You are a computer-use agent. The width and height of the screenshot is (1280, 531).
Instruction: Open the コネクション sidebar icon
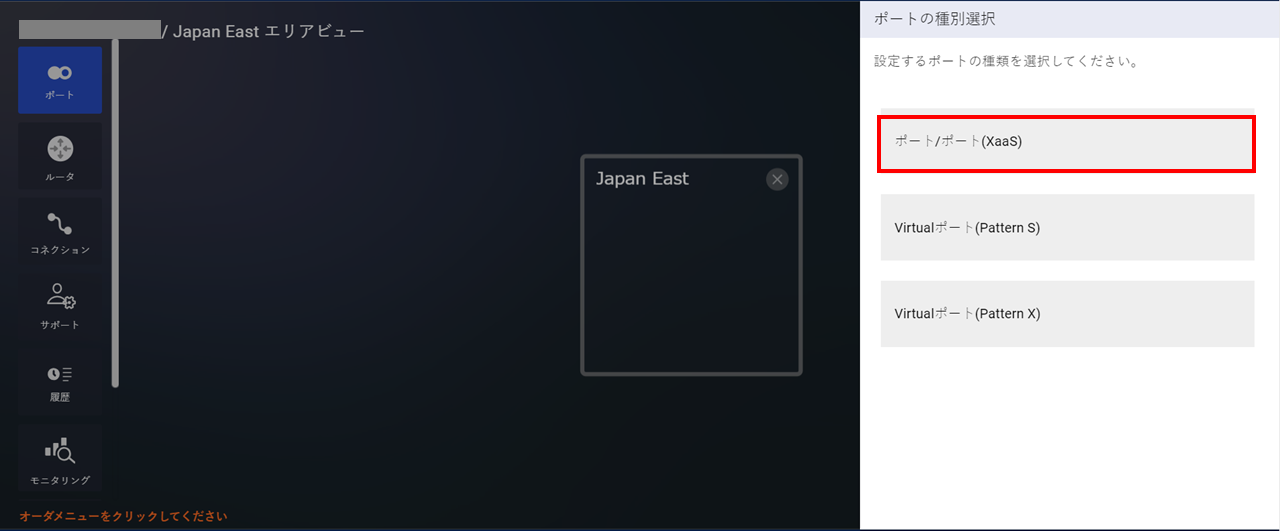click(60, 232)
